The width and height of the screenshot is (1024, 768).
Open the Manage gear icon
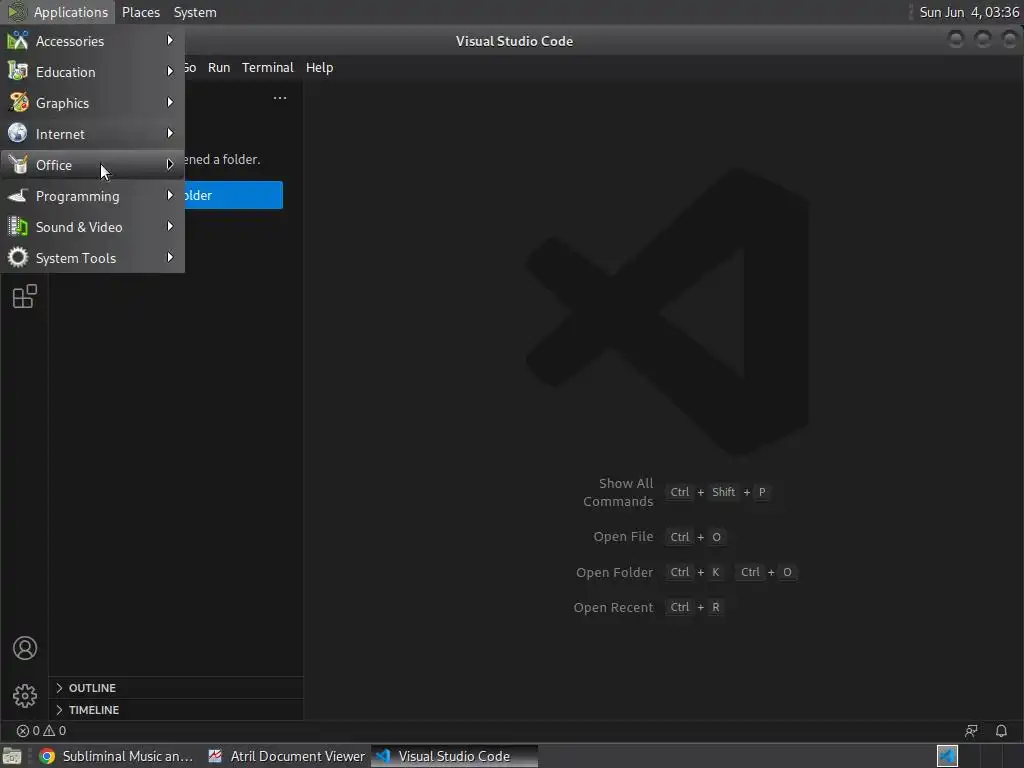click(x=25, y=696)
